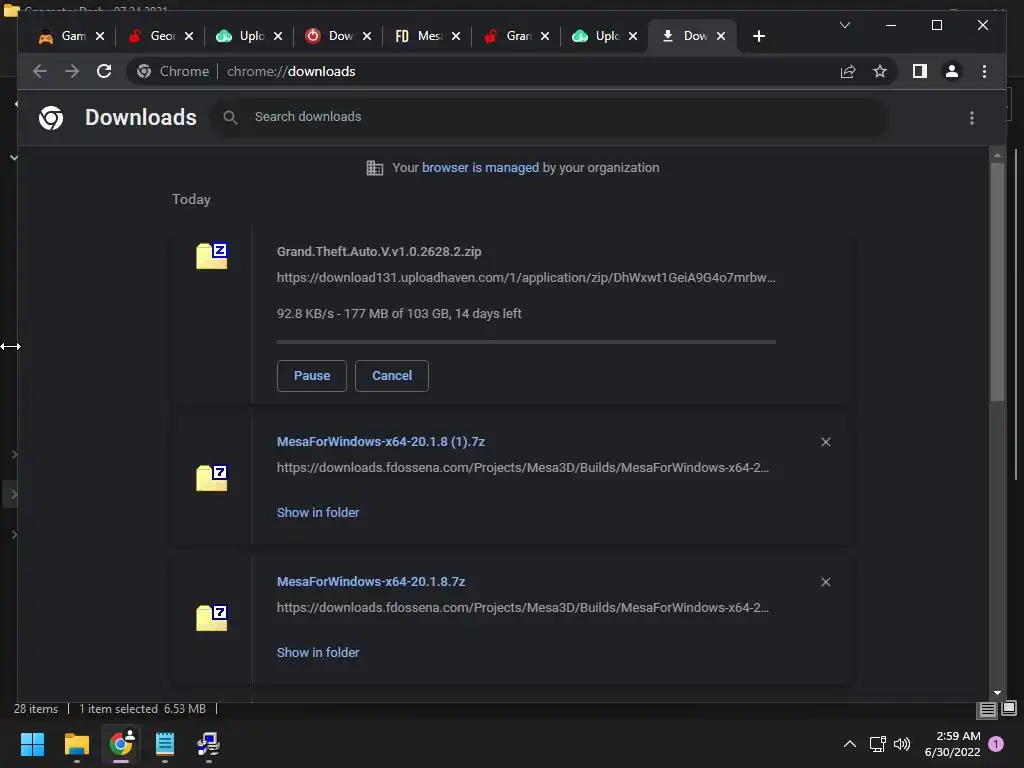Open the network tray icon
Screen dimensions: 1024x768
point(877,744)
